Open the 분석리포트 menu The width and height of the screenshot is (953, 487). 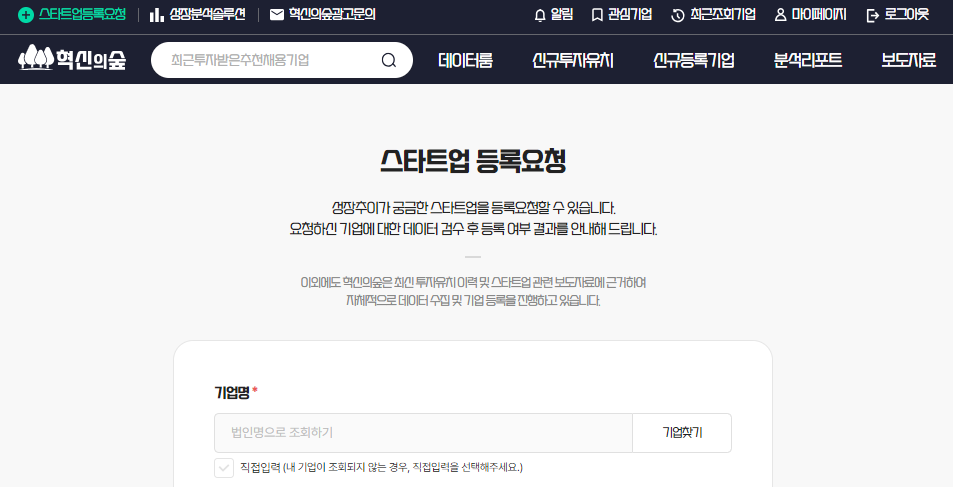pos(808,60)
